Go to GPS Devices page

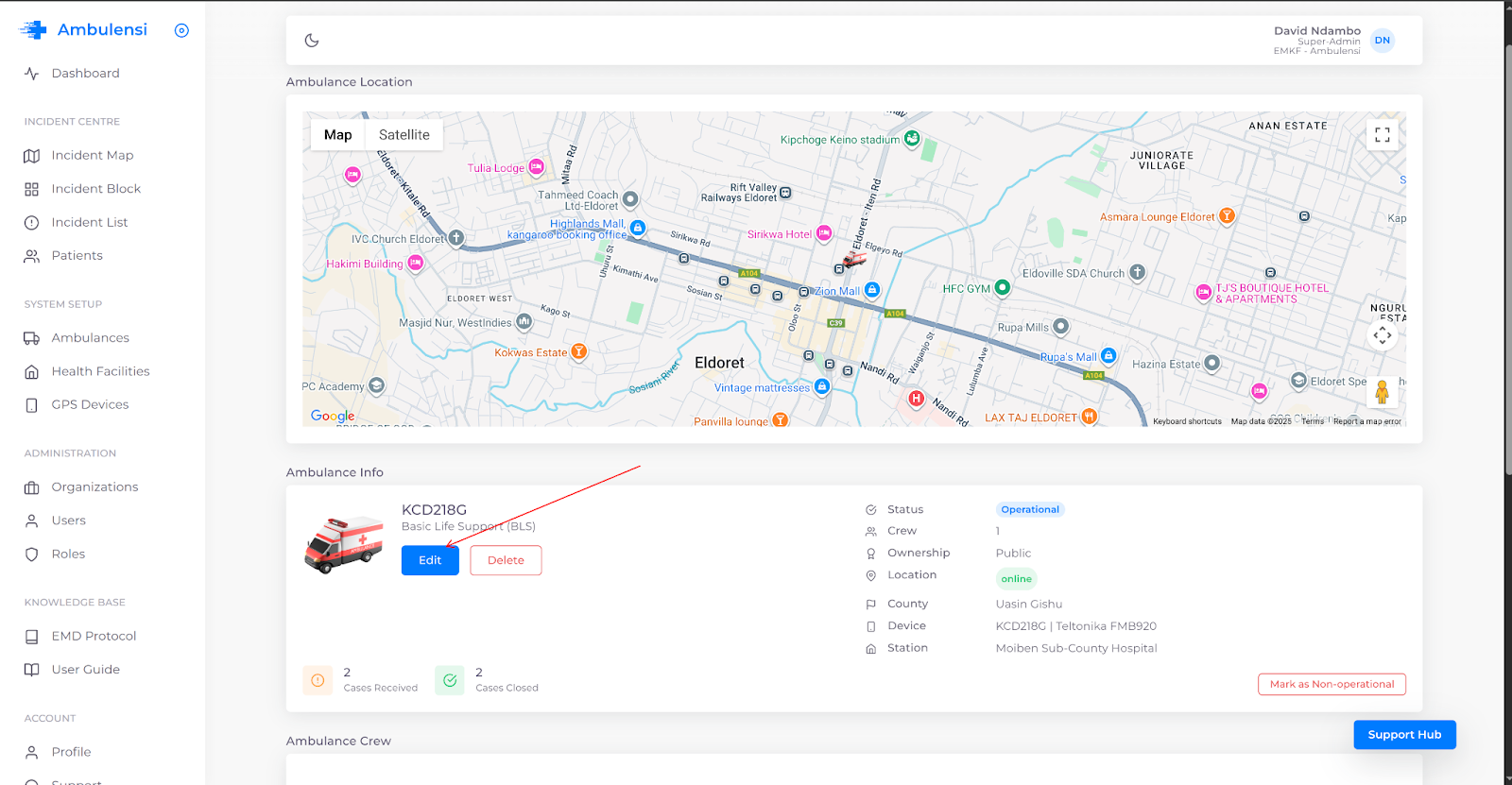coord(90,404)
